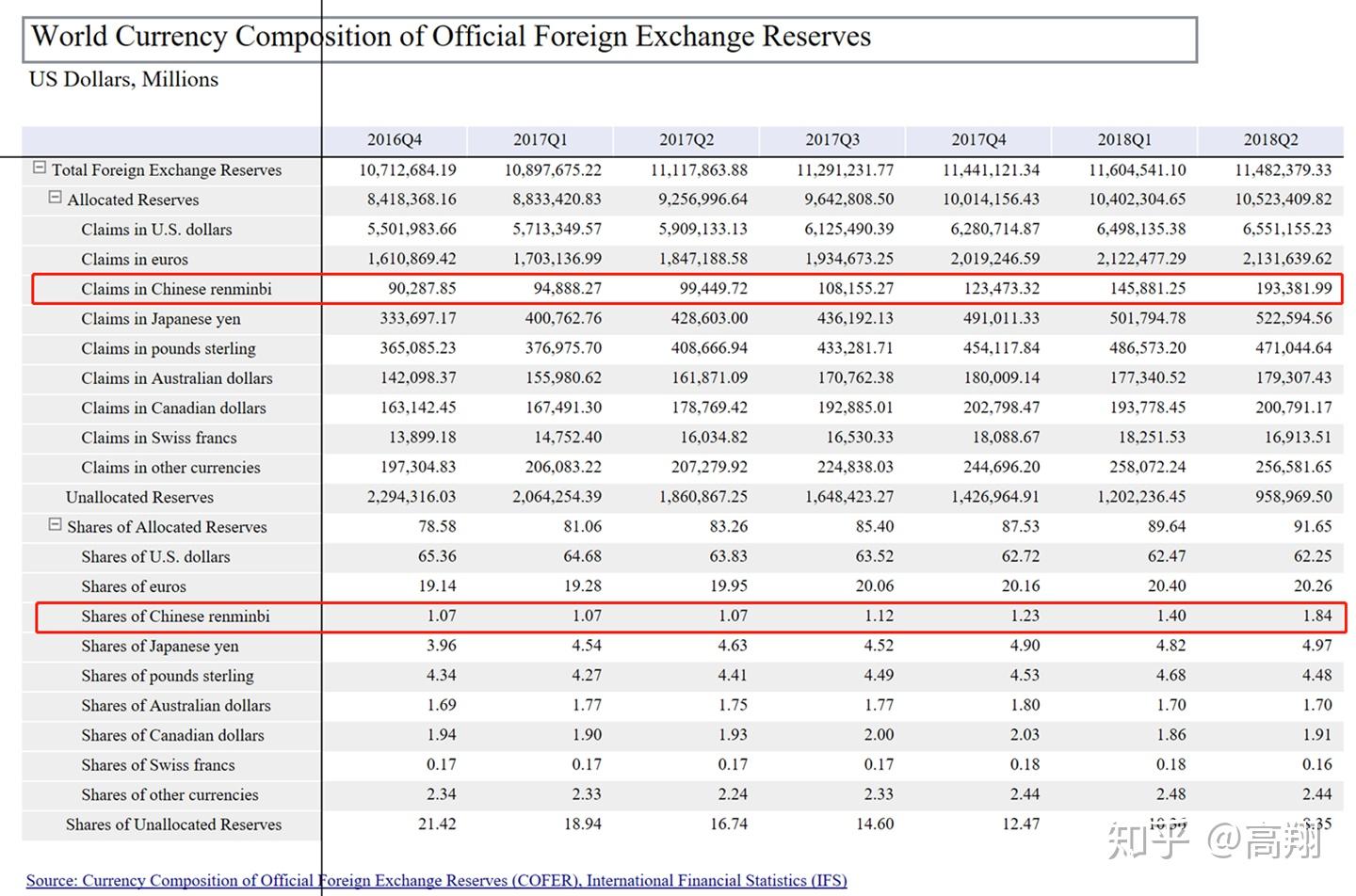Click the Unallocated Reserves row label
The height and width of the screenshot is (896, 1356).
point(139,498)
